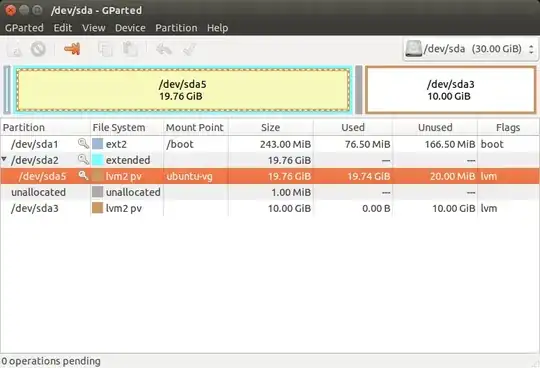Sort by the Size column header
This screenshot has width=540, height=368.
click(x=271, y=127)
